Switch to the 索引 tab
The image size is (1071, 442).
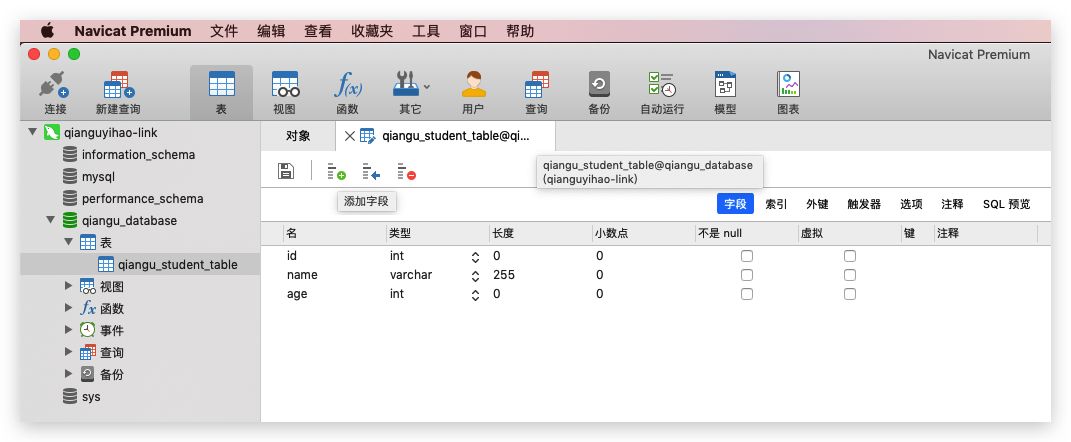(776, 204)
